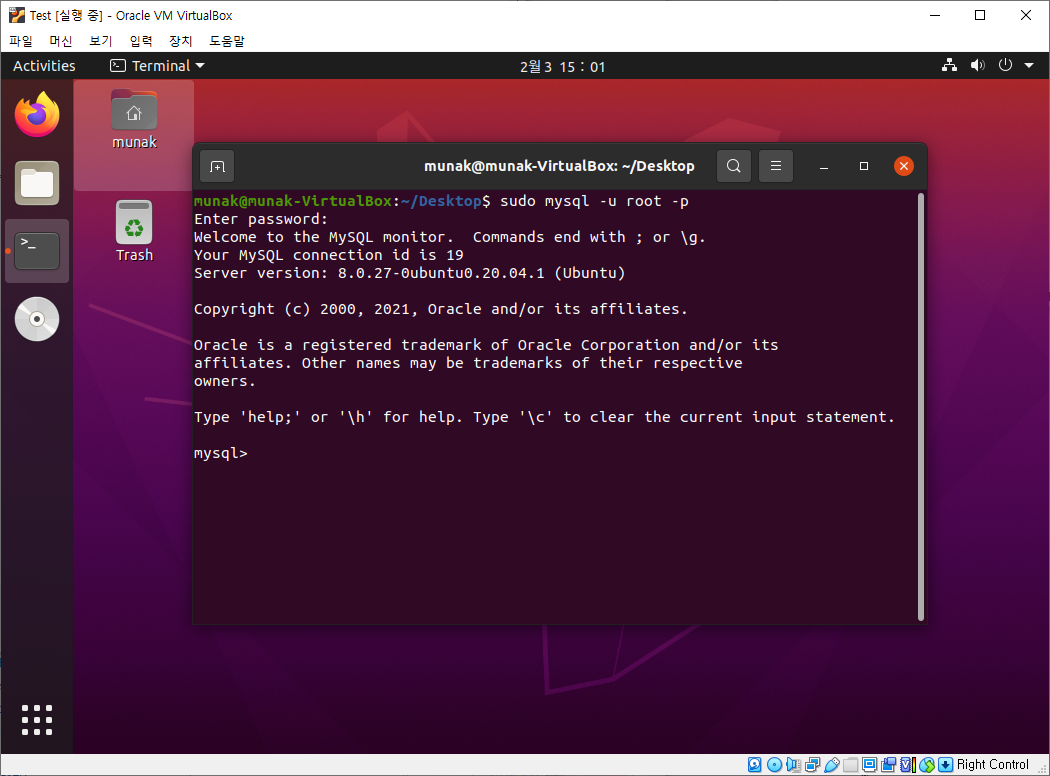Open the 머신 menu in VirtualBox

pos(60,41)
